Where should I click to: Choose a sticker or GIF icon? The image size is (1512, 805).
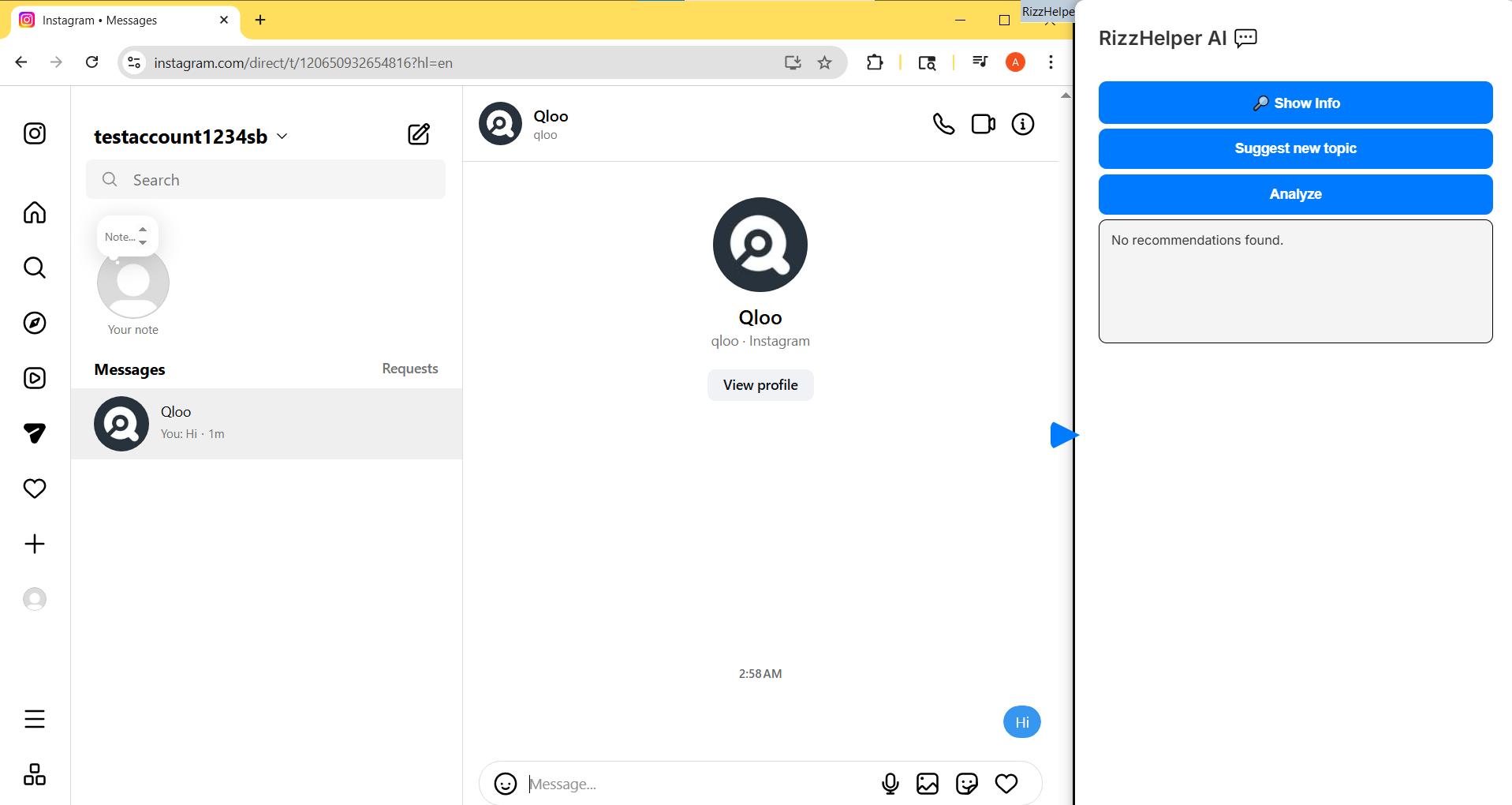967,784
